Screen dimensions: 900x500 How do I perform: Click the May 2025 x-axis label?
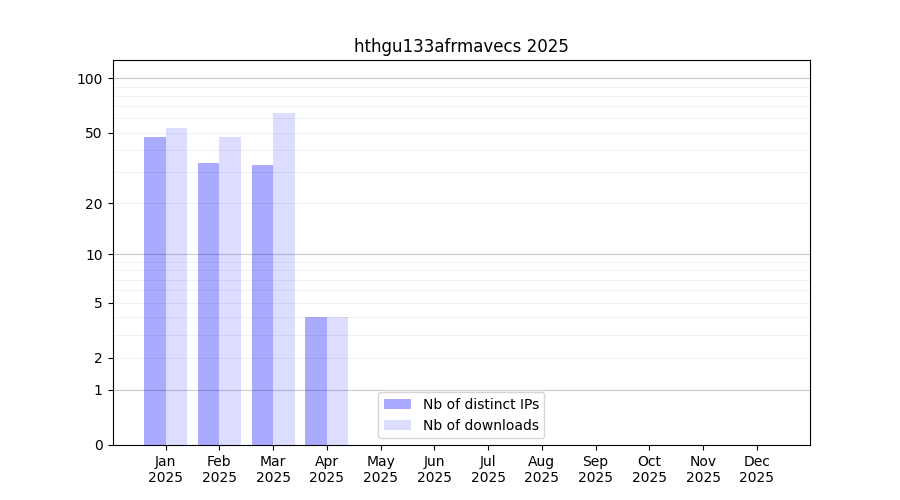380,469
